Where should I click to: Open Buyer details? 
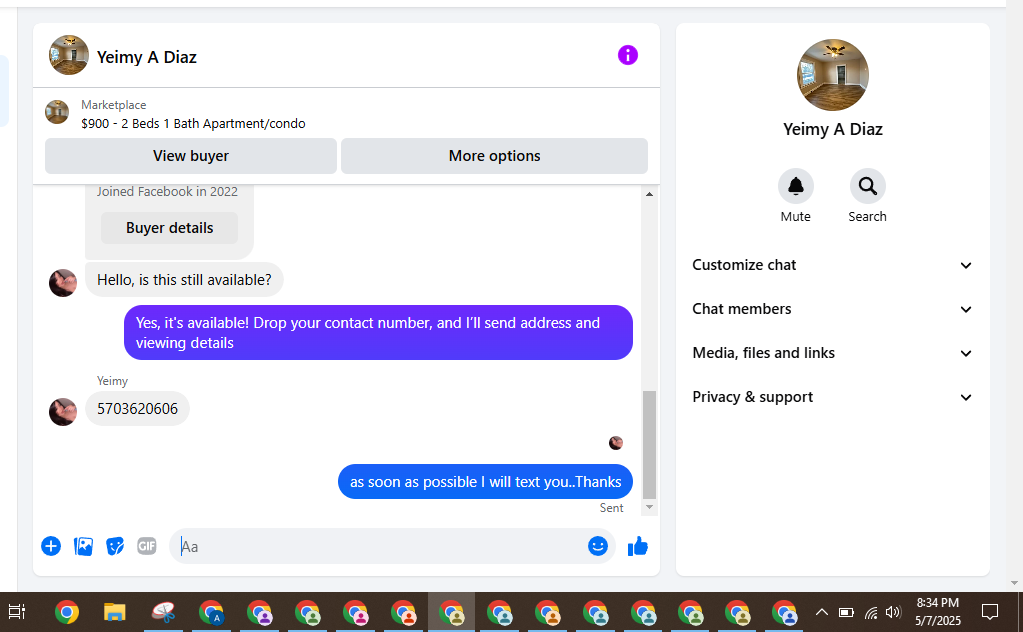[170, 228]
